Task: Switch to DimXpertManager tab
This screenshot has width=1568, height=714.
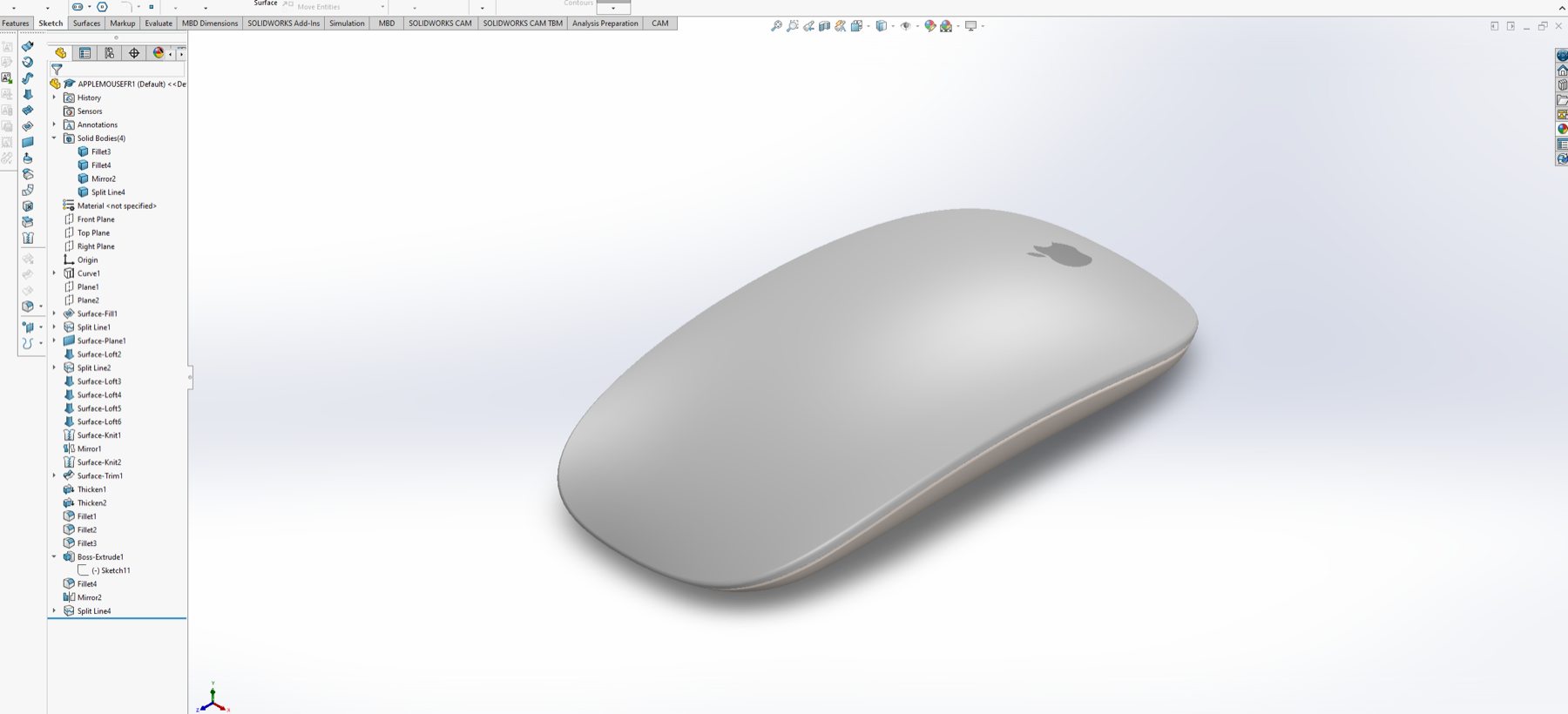Action: (x=134, y=53)
